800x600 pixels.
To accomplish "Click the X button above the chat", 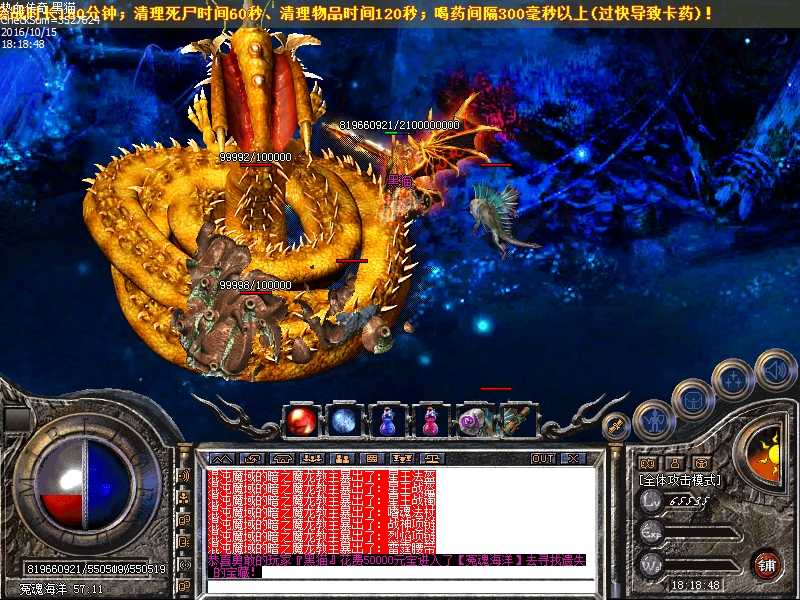I will pos(573,459).
